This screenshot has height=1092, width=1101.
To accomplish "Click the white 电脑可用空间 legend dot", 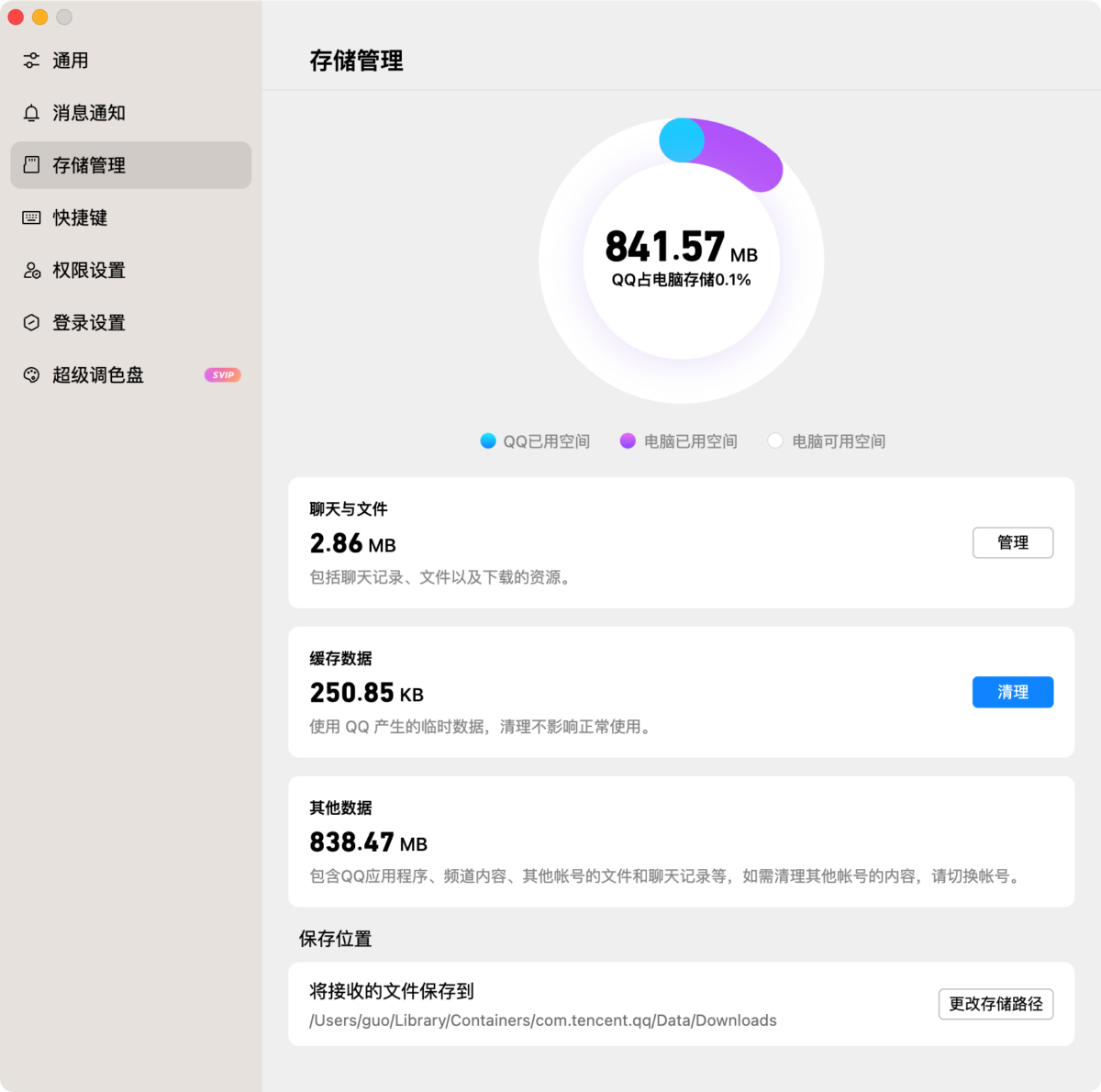I will [x=775, y=441].
